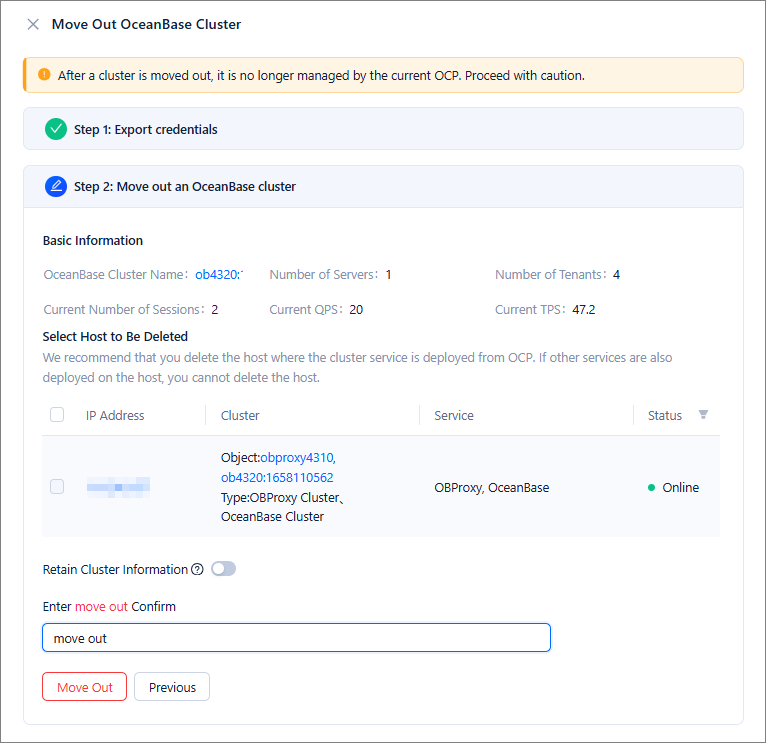Open the obproxy4310 cluster link

[298, 457]
